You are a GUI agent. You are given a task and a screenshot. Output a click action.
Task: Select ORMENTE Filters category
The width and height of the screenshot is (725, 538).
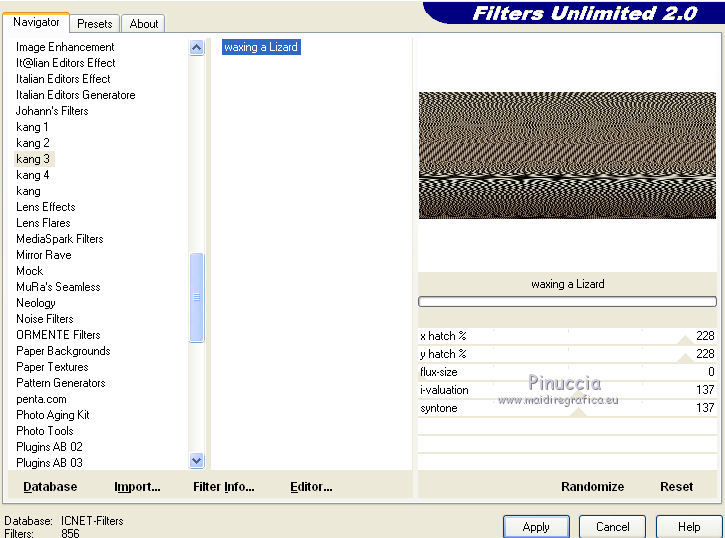[58, 335]
